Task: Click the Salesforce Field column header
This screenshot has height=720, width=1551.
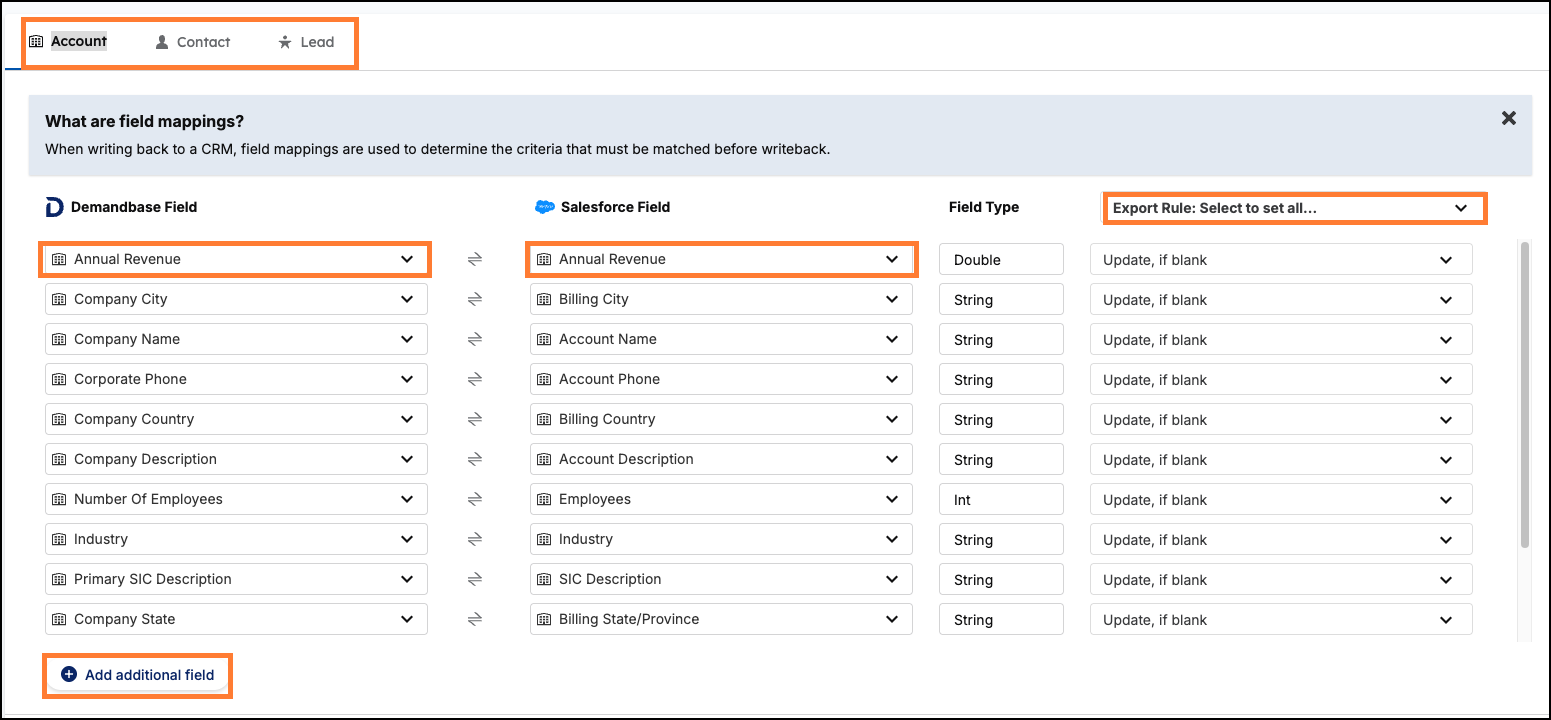Action: [615, 207]
